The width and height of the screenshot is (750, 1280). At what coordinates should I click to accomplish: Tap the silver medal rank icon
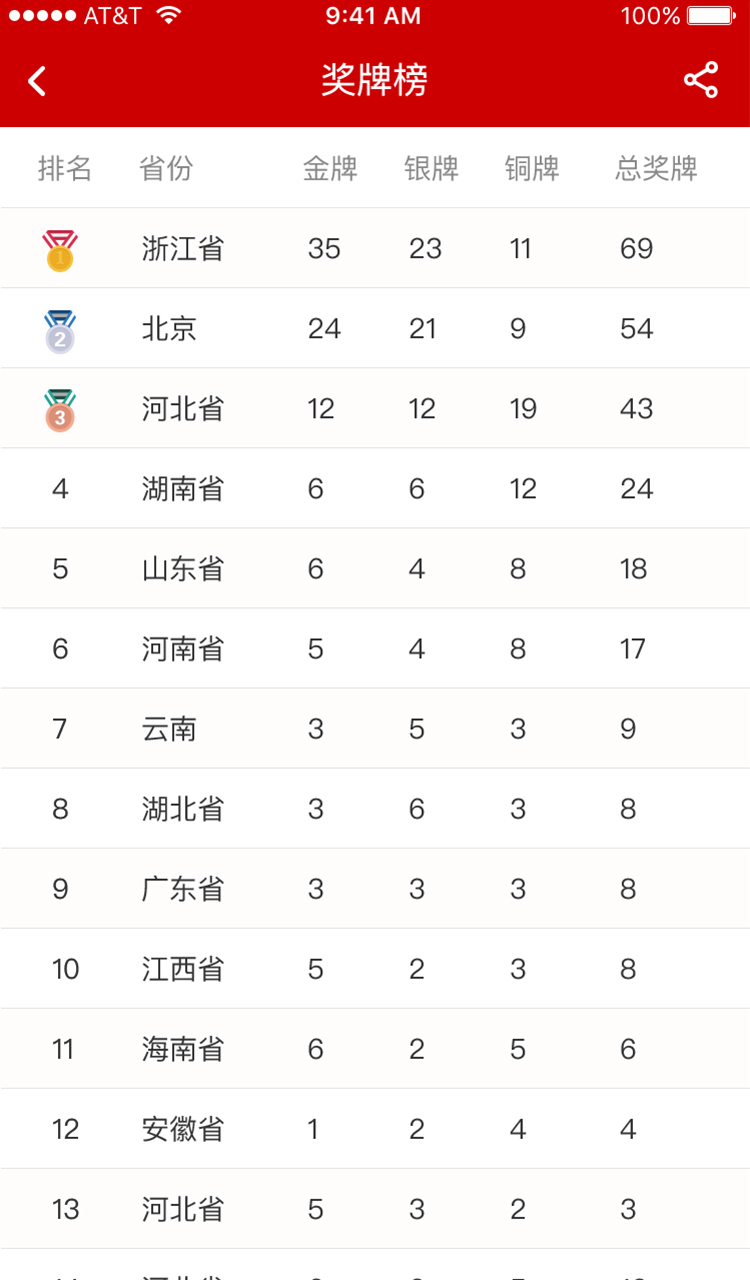[x=60, y=331]
